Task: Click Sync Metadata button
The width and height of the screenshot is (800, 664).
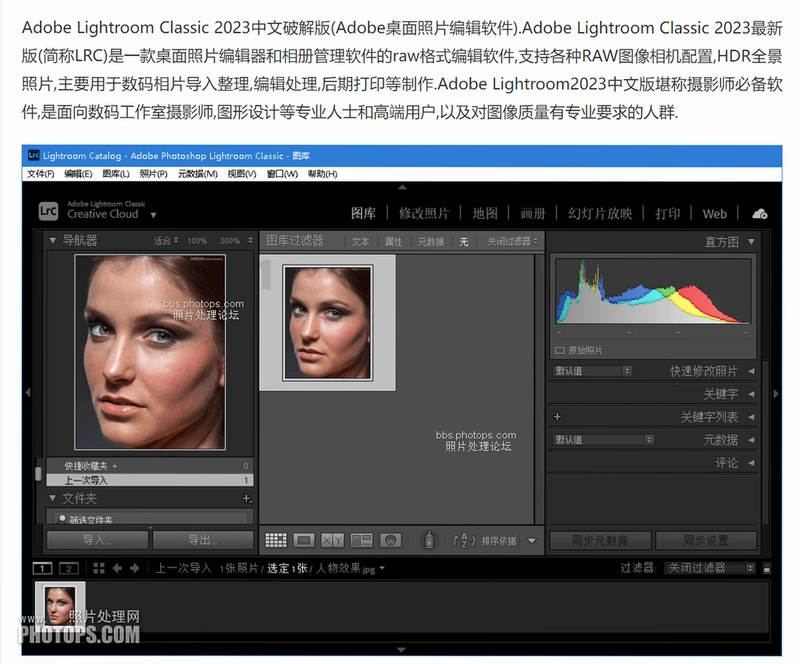Action: pos(600,540)
